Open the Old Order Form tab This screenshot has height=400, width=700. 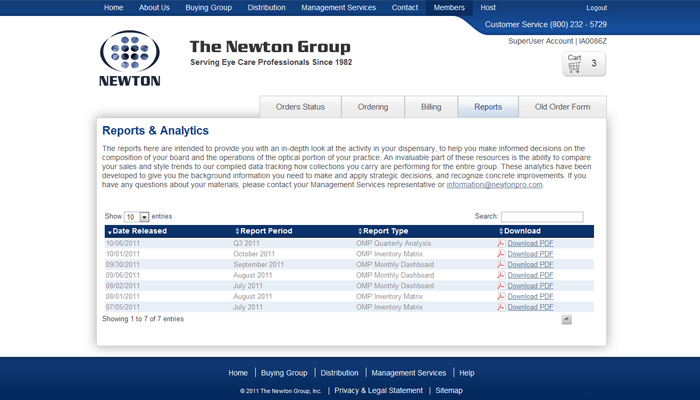(562, 107)
